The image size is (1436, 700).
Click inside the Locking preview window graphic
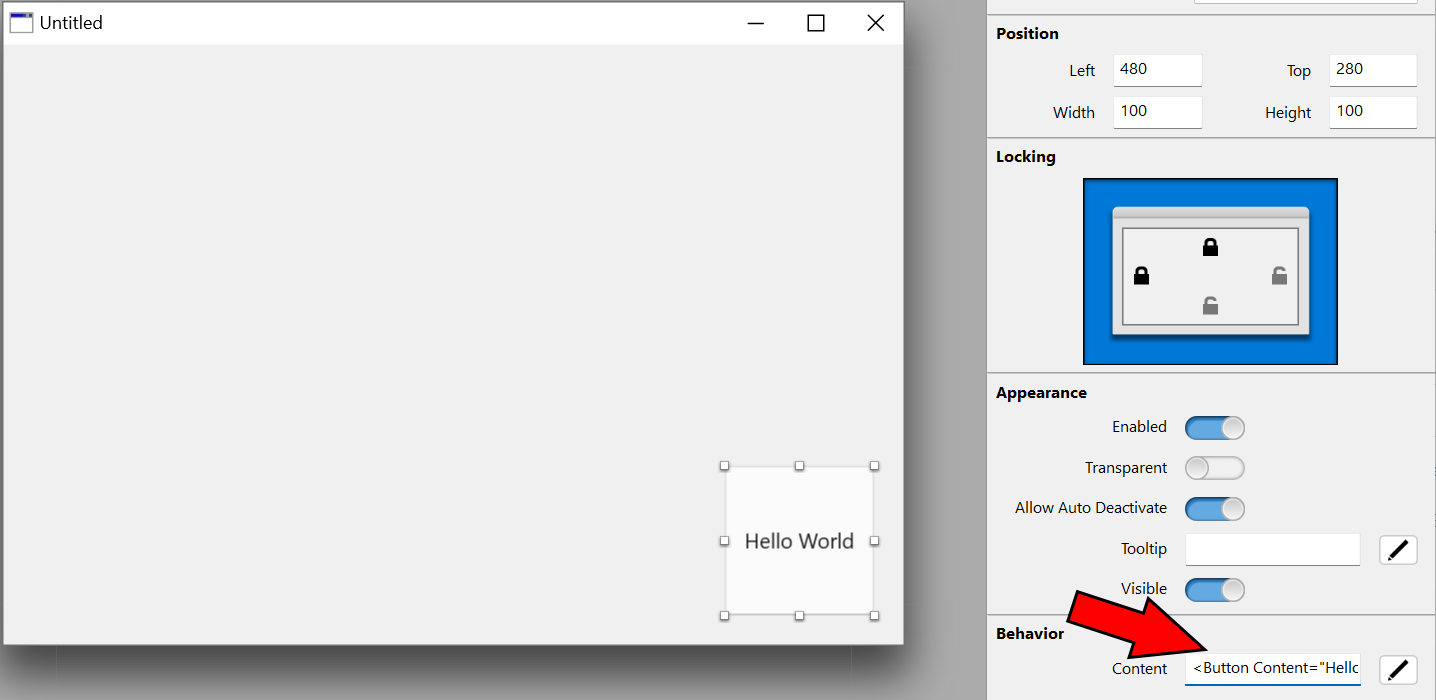[x=1209, y=271]
